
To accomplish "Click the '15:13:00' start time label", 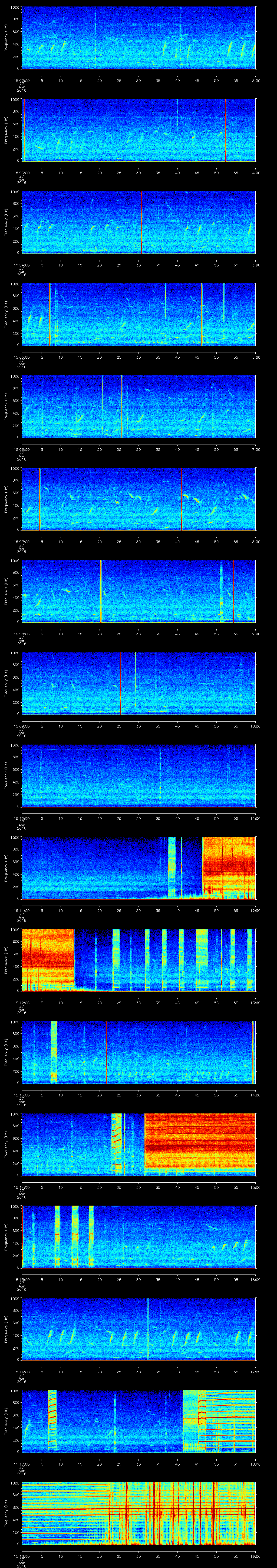I will (21, 1095).
